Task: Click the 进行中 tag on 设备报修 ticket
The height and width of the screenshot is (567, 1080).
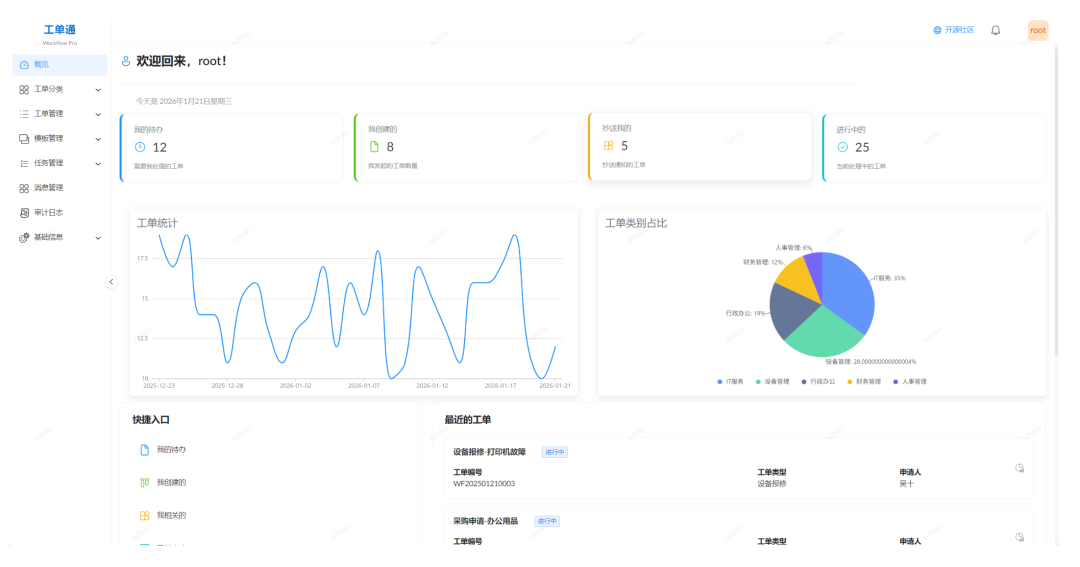Action: click(x=554, y=453)
